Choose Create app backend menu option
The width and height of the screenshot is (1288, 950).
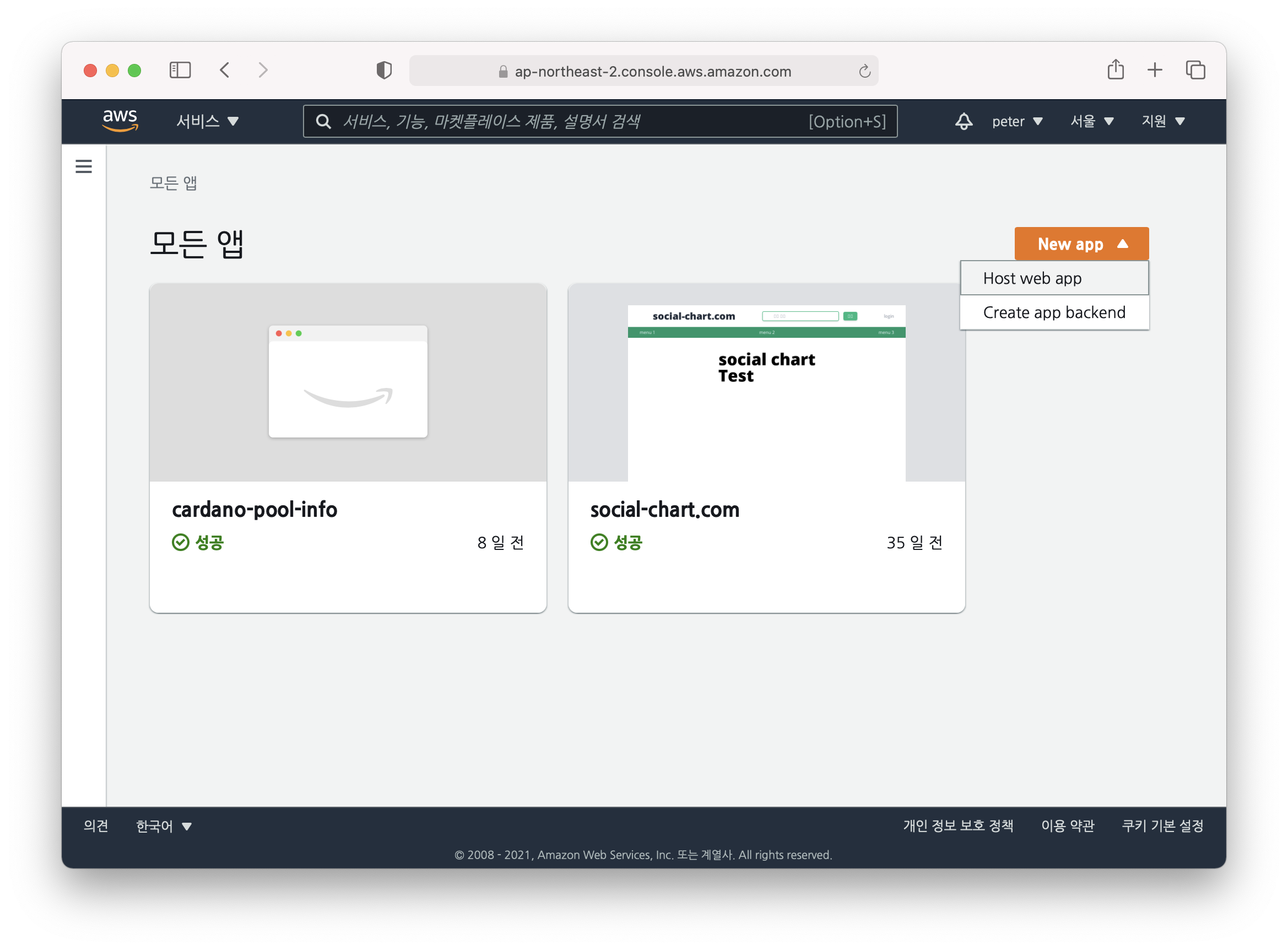[x=1053, y=312]
